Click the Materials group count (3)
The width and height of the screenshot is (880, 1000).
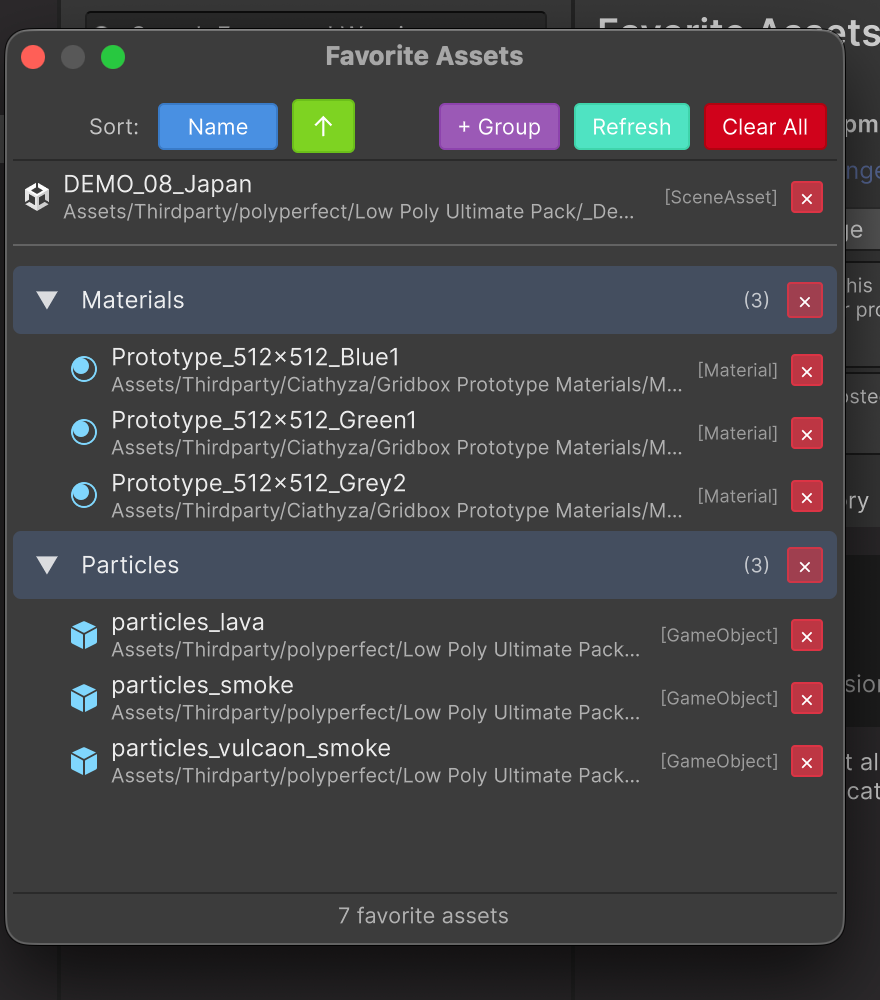(756, 300)
